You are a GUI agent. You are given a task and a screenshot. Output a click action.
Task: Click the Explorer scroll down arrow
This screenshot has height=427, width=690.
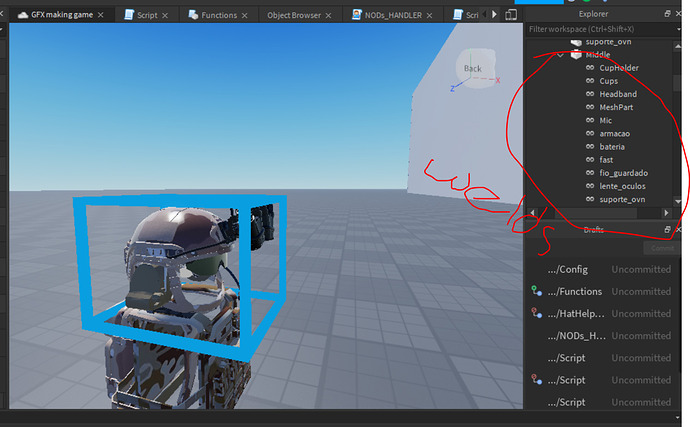click(x=677, y=202)
